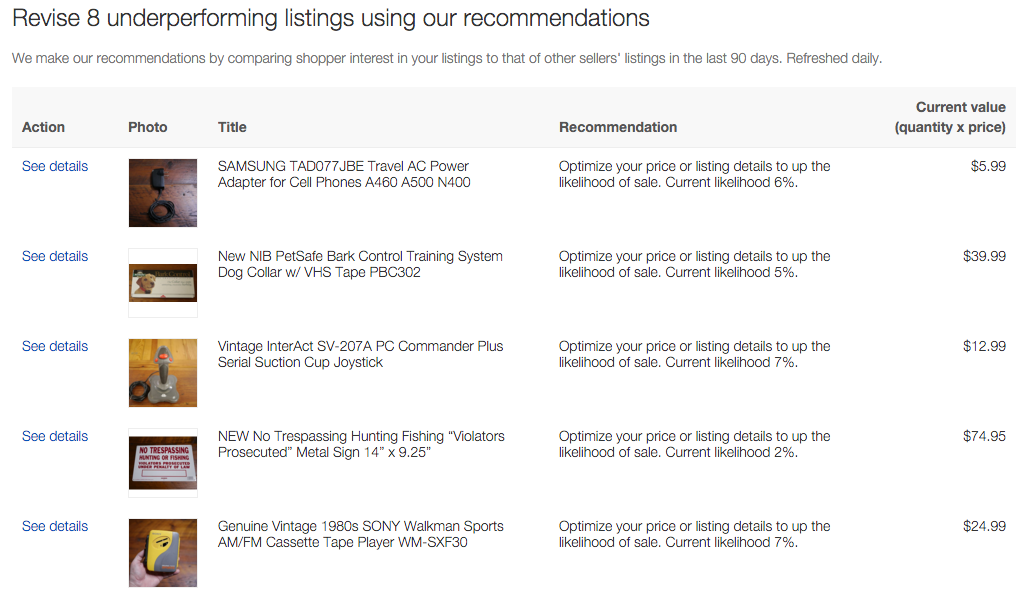
Task: Click the Action column header
Action: tap(43, 127)
